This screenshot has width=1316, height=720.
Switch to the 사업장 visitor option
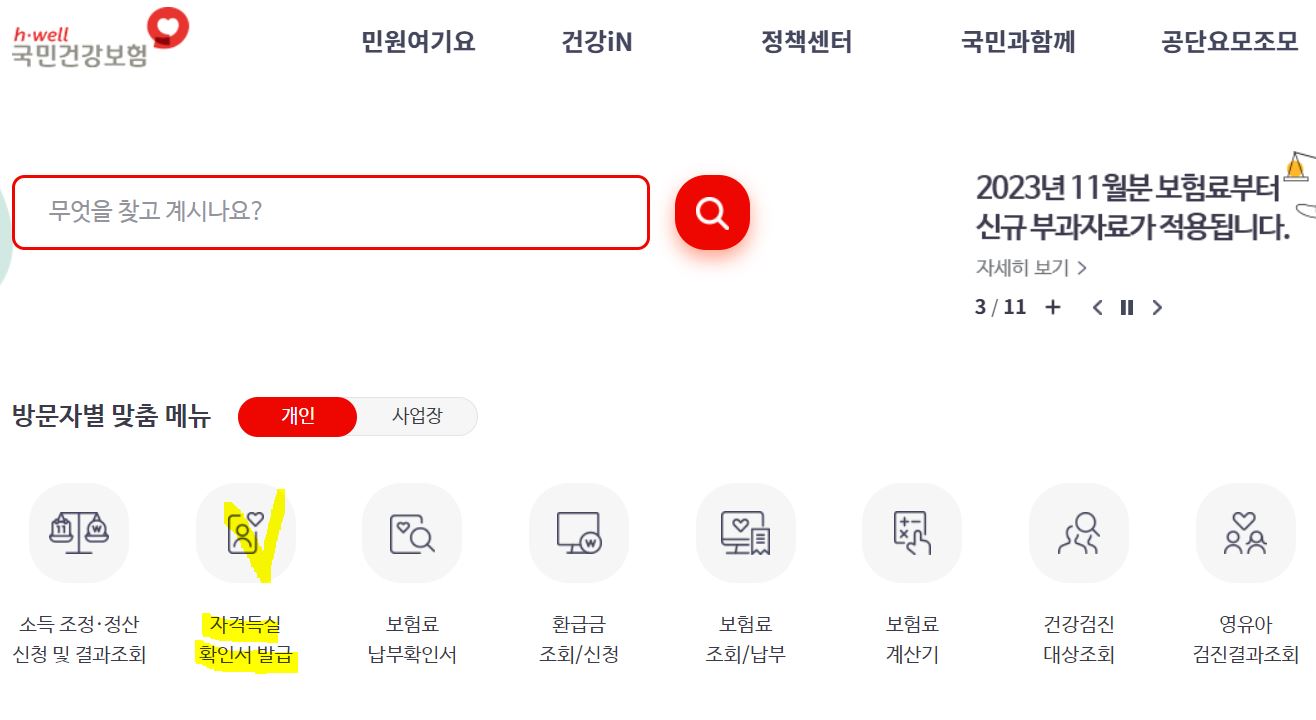tap(418, 416)
